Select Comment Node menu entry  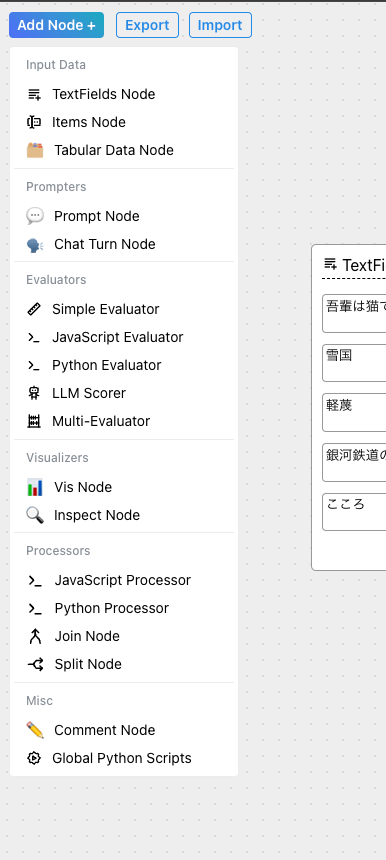coord(124,730)
